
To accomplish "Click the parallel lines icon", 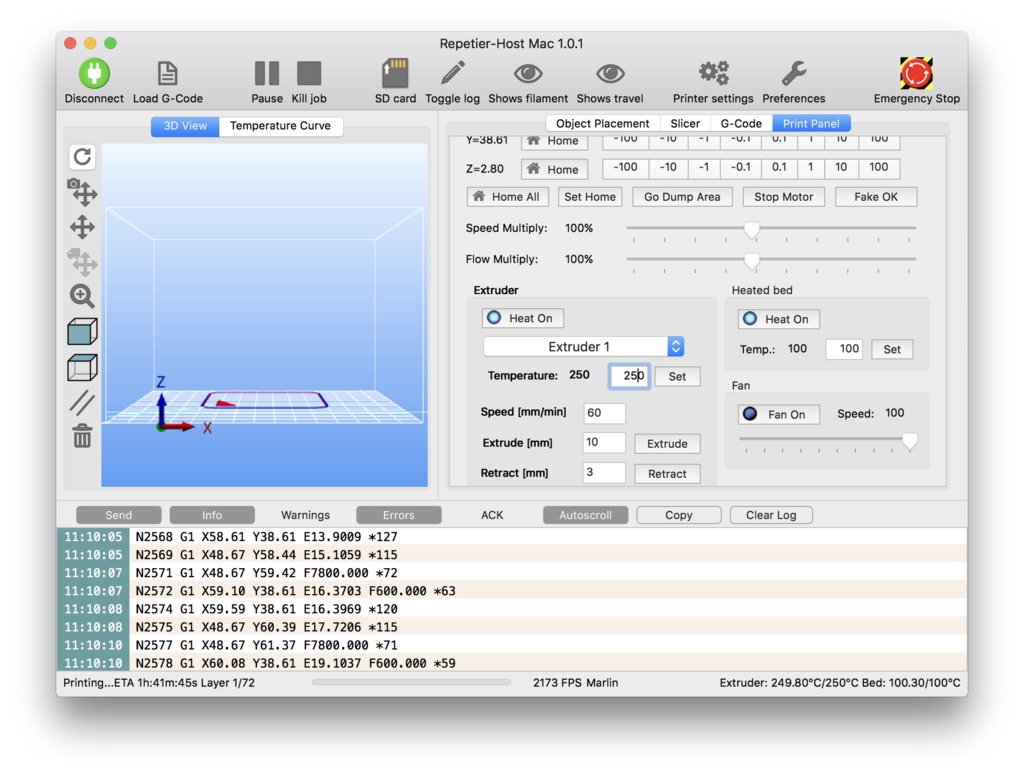I will point(82,403).
